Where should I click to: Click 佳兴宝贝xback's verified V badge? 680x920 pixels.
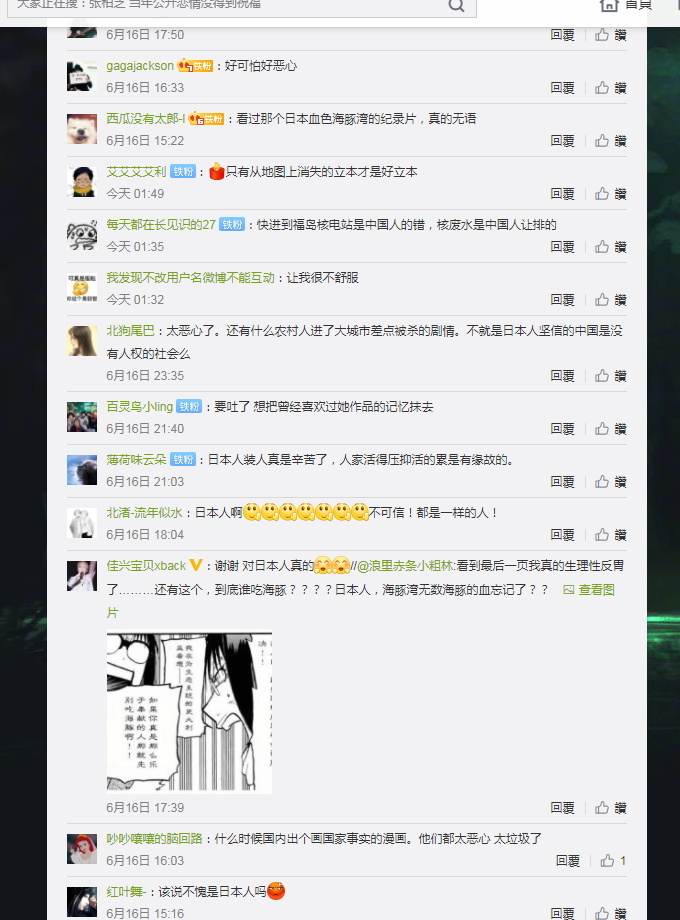click(195, 565)
